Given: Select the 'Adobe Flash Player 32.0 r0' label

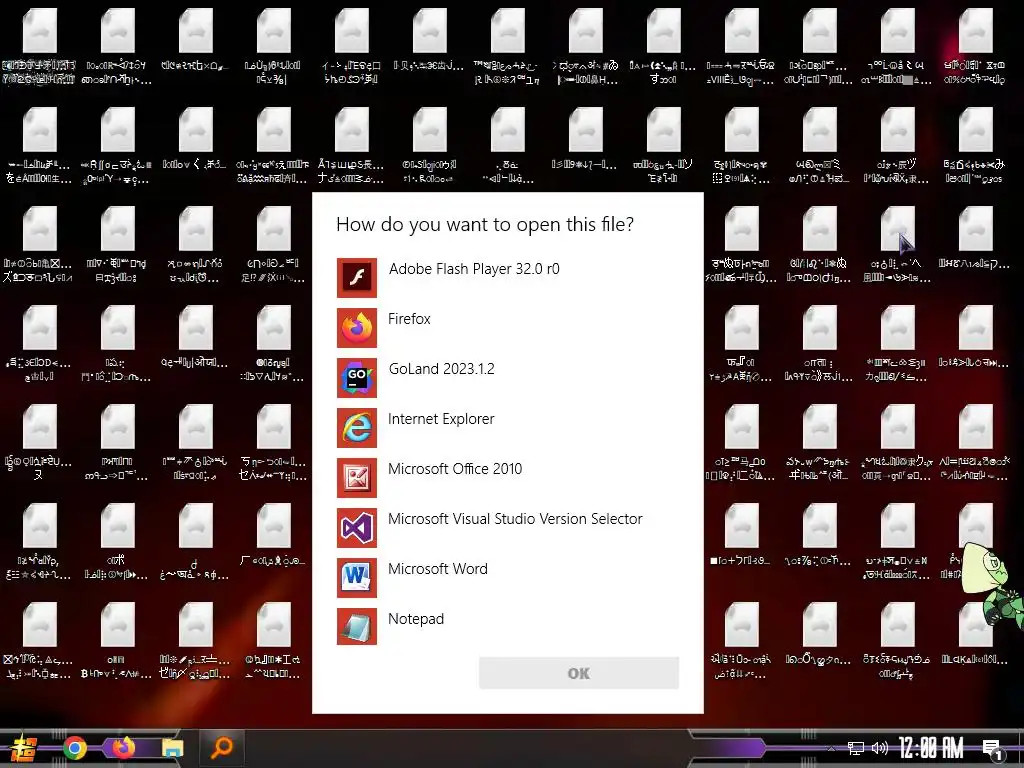Looking at the screenshot, I should (x=474, y=269).
